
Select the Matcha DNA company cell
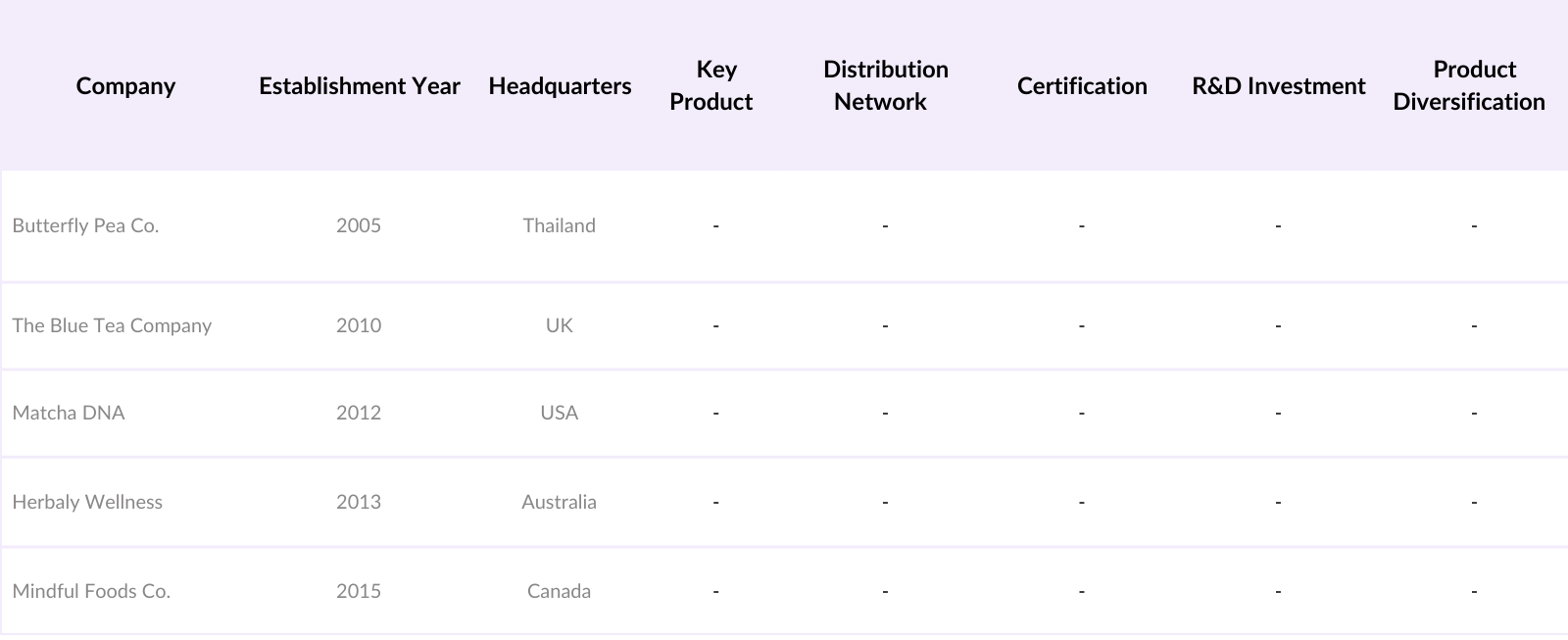(69, 413)
